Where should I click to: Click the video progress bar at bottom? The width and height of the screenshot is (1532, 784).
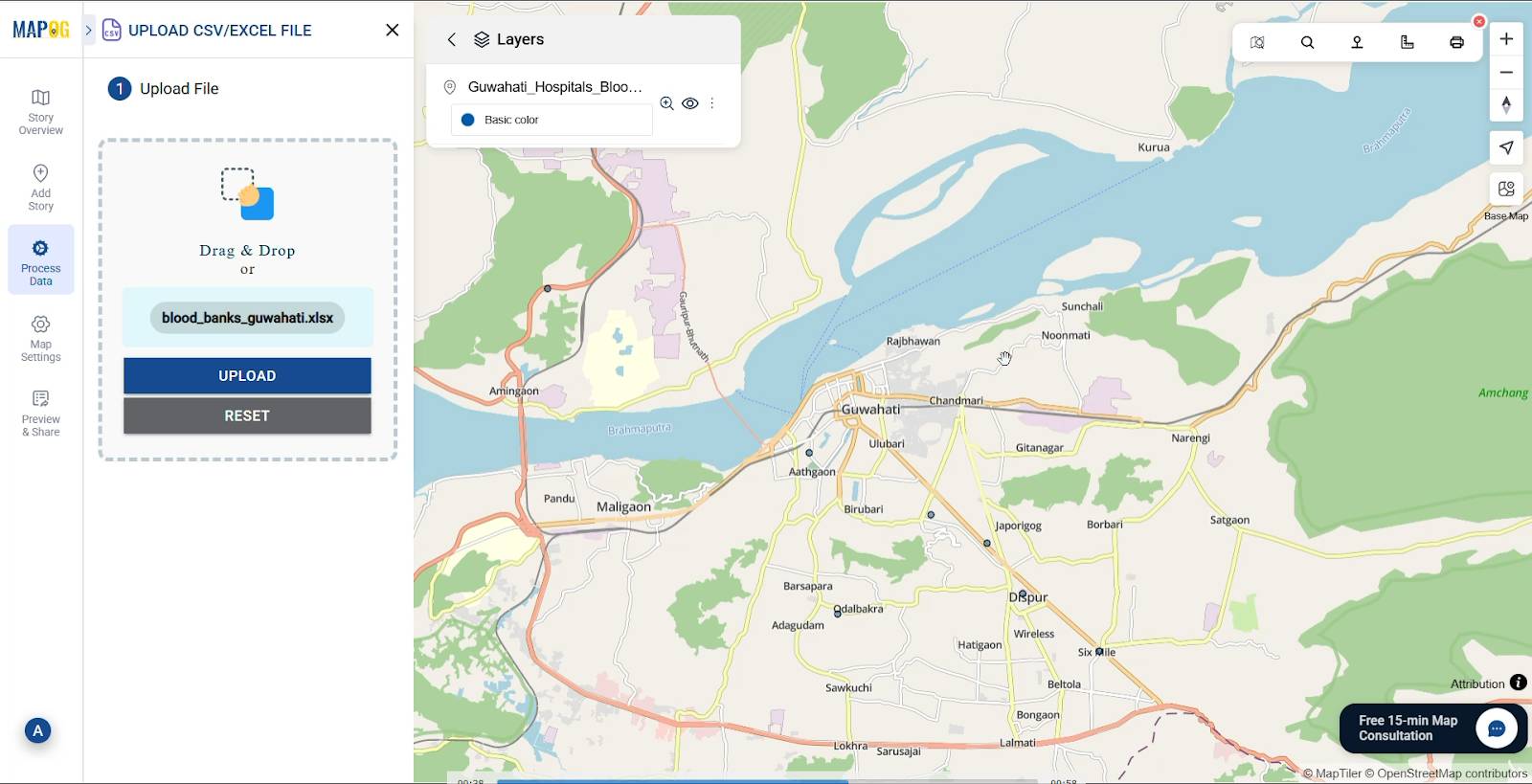[766, 781]
